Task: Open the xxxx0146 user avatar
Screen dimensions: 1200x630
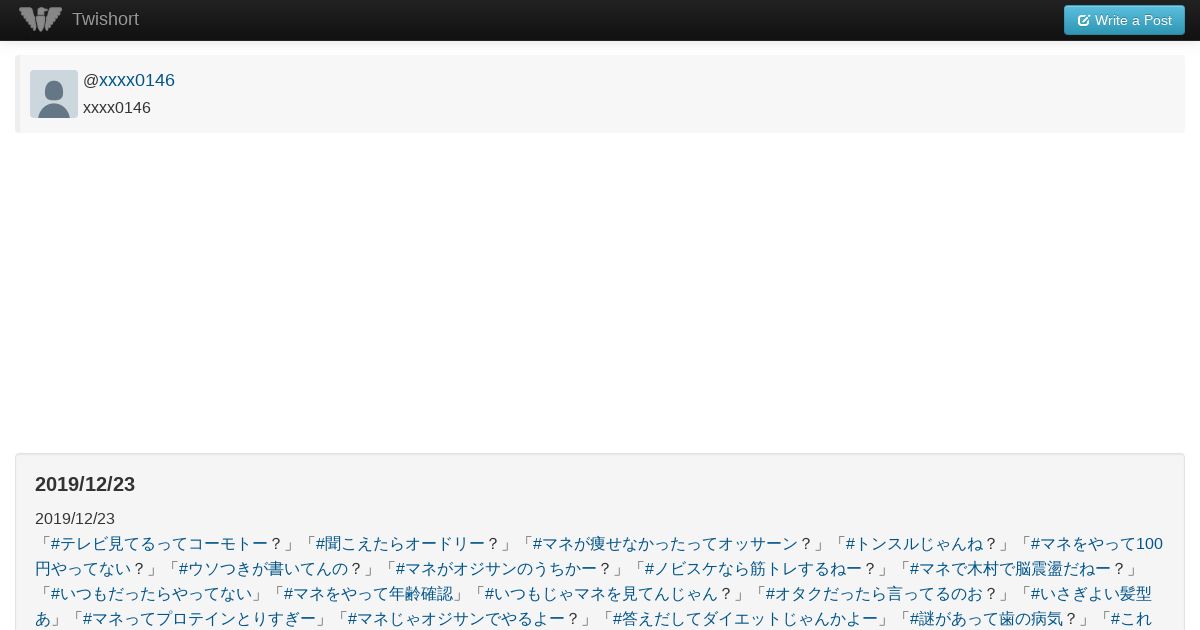Action: tap(54, 94)
